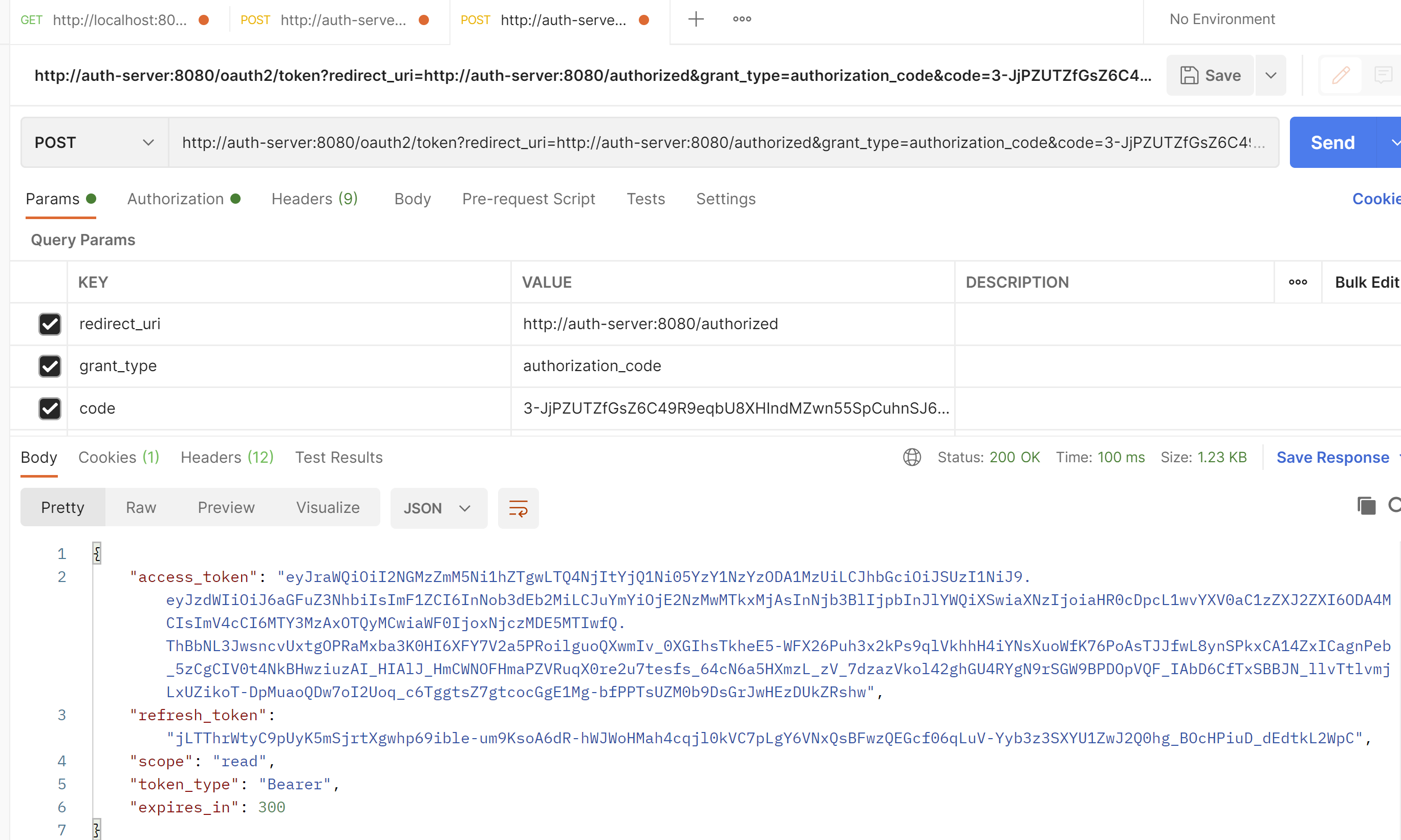1401x840 pixels.
Task: Expand the JSON format dropdown
Action: coord(438,508)
